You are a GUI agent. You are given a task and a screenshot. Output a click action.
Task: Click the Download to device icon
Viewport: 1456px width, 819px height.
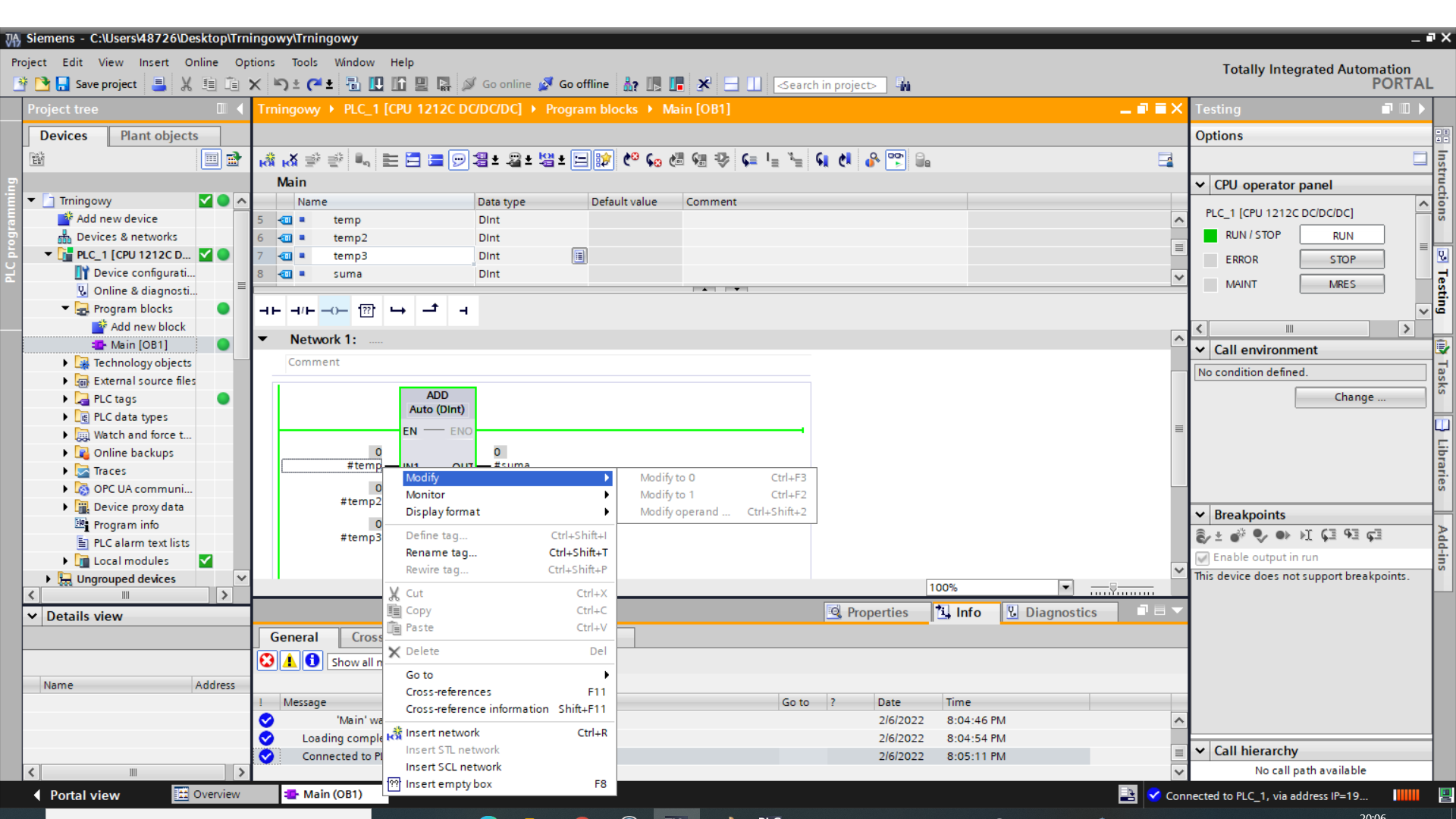coord(375,84)
